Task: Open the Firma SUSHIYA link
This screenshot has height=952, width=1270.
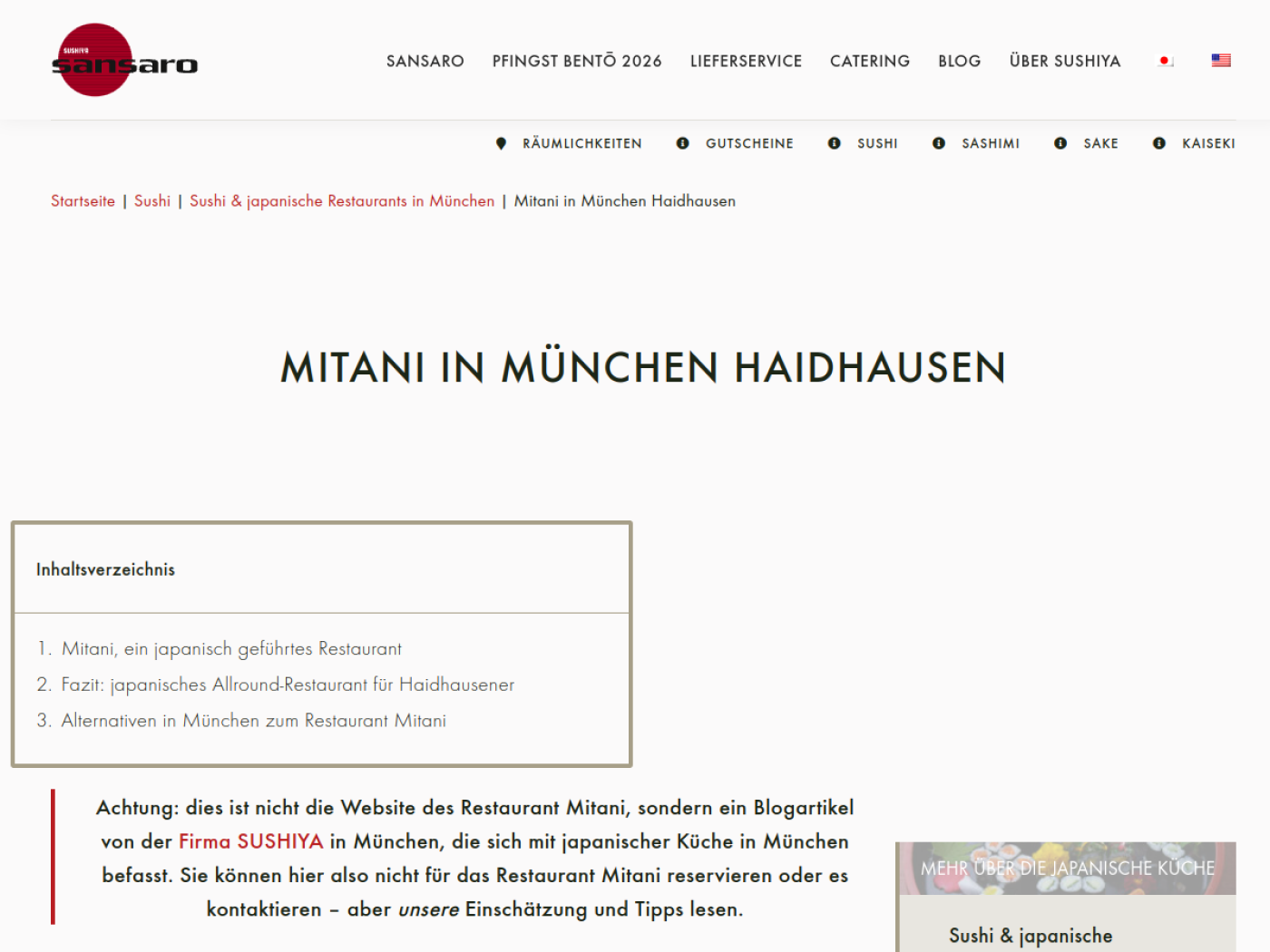Action: point(250,841)
